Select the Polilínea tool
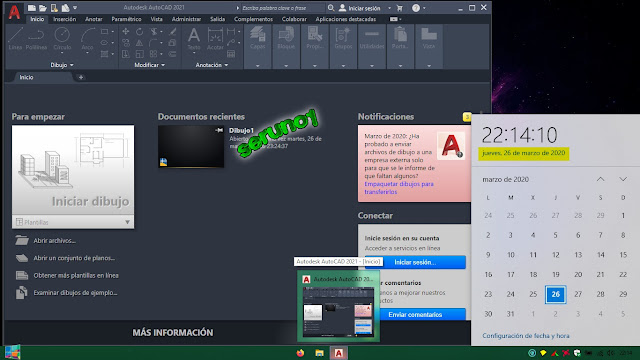640x360 pixels. (36, 38)
